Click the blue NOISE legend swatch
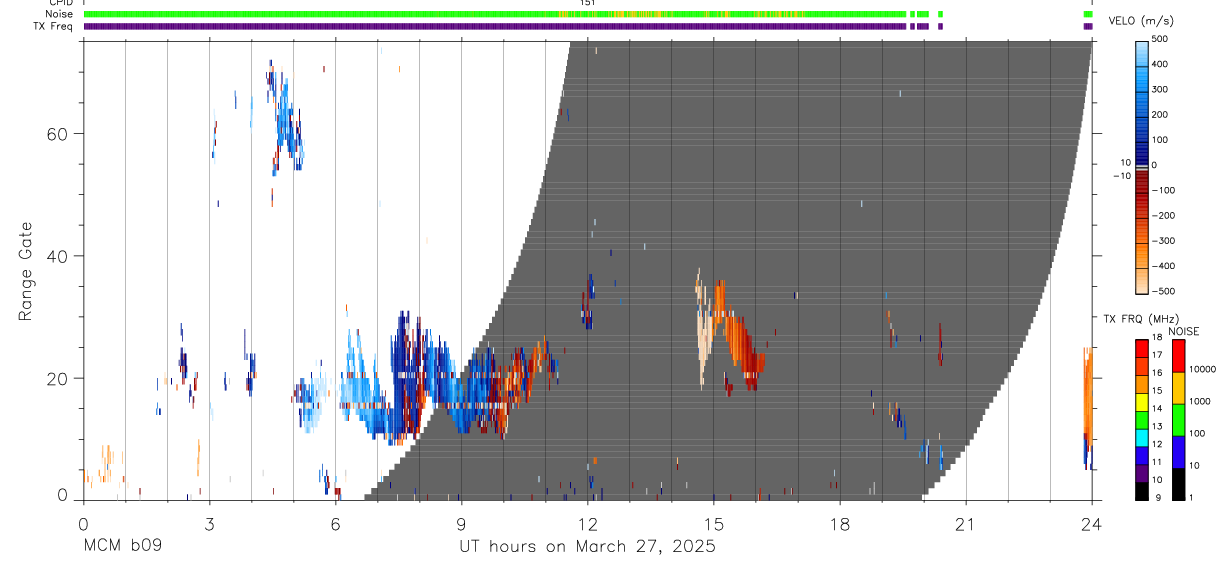 point(1178,452)
